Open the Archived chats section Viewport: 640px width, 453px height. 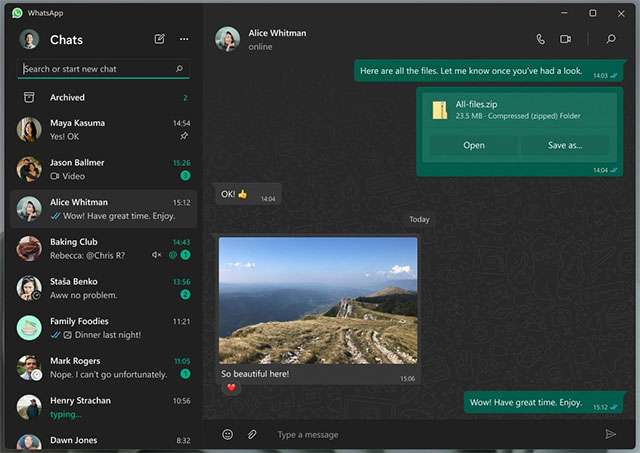tap(67, 98)
